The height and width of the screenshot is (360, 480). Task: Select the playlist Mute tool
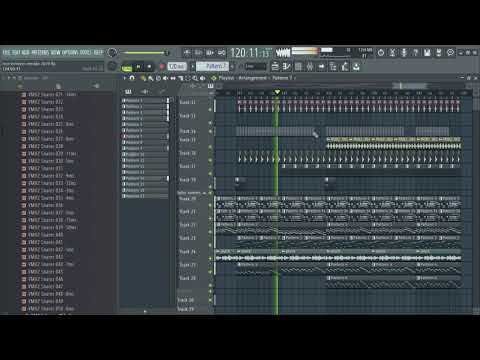pos(165,78)
